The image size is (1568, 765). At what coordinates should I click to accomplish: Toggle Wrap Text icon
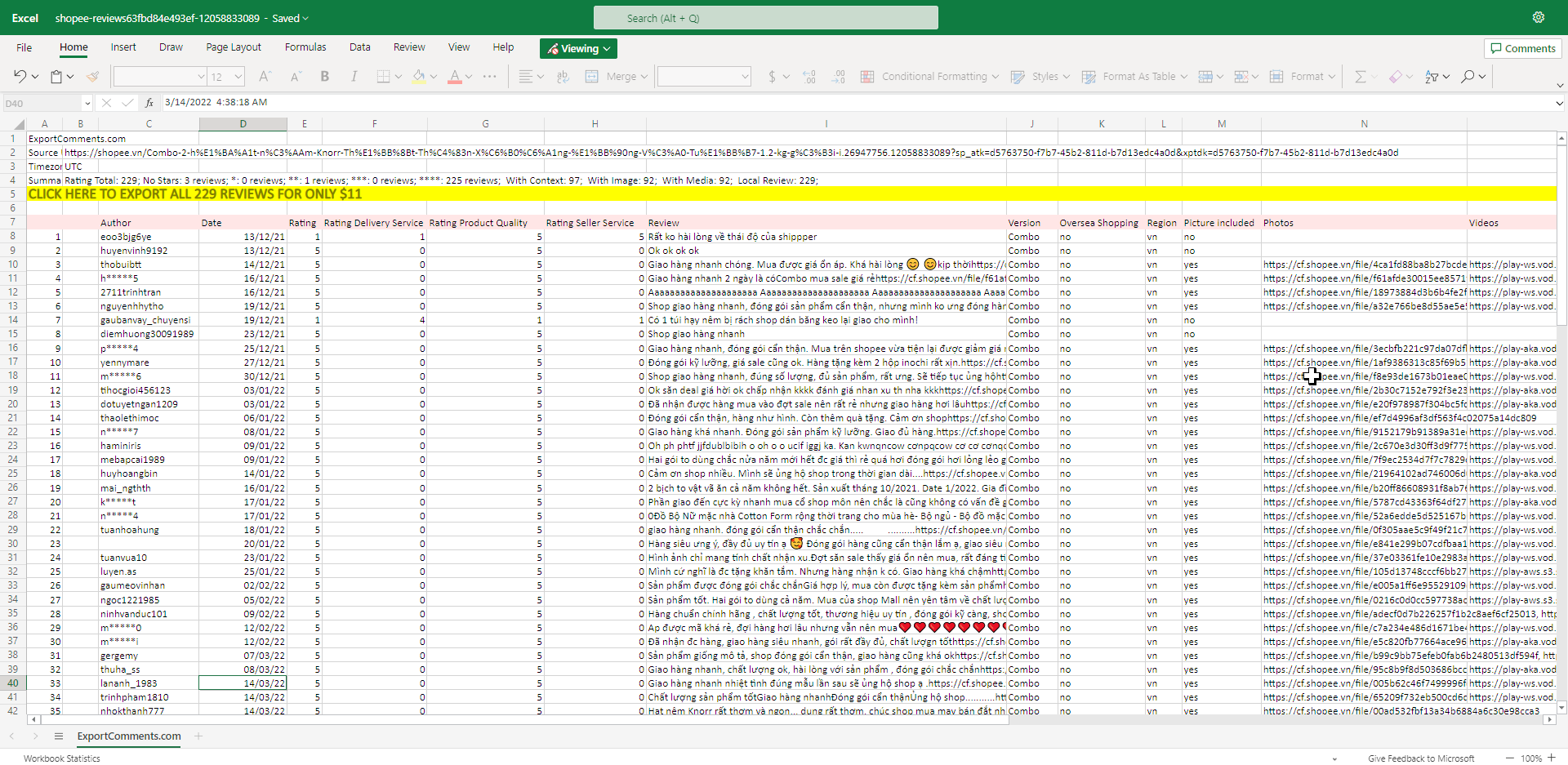tap(563, 76)
